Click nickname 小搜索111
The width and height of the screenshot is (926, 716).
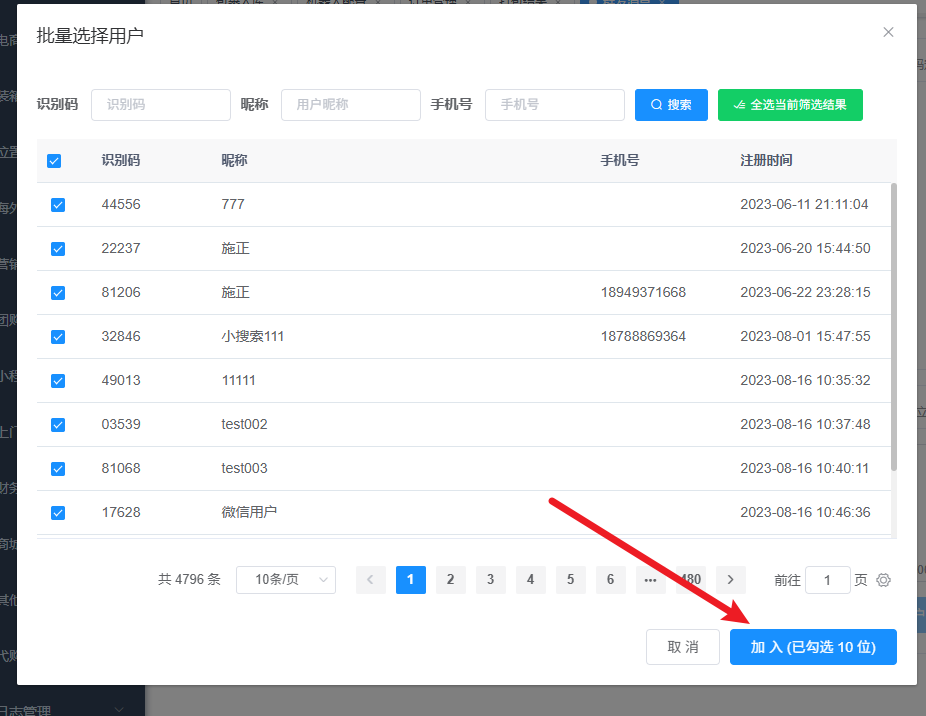coord(253,337)
